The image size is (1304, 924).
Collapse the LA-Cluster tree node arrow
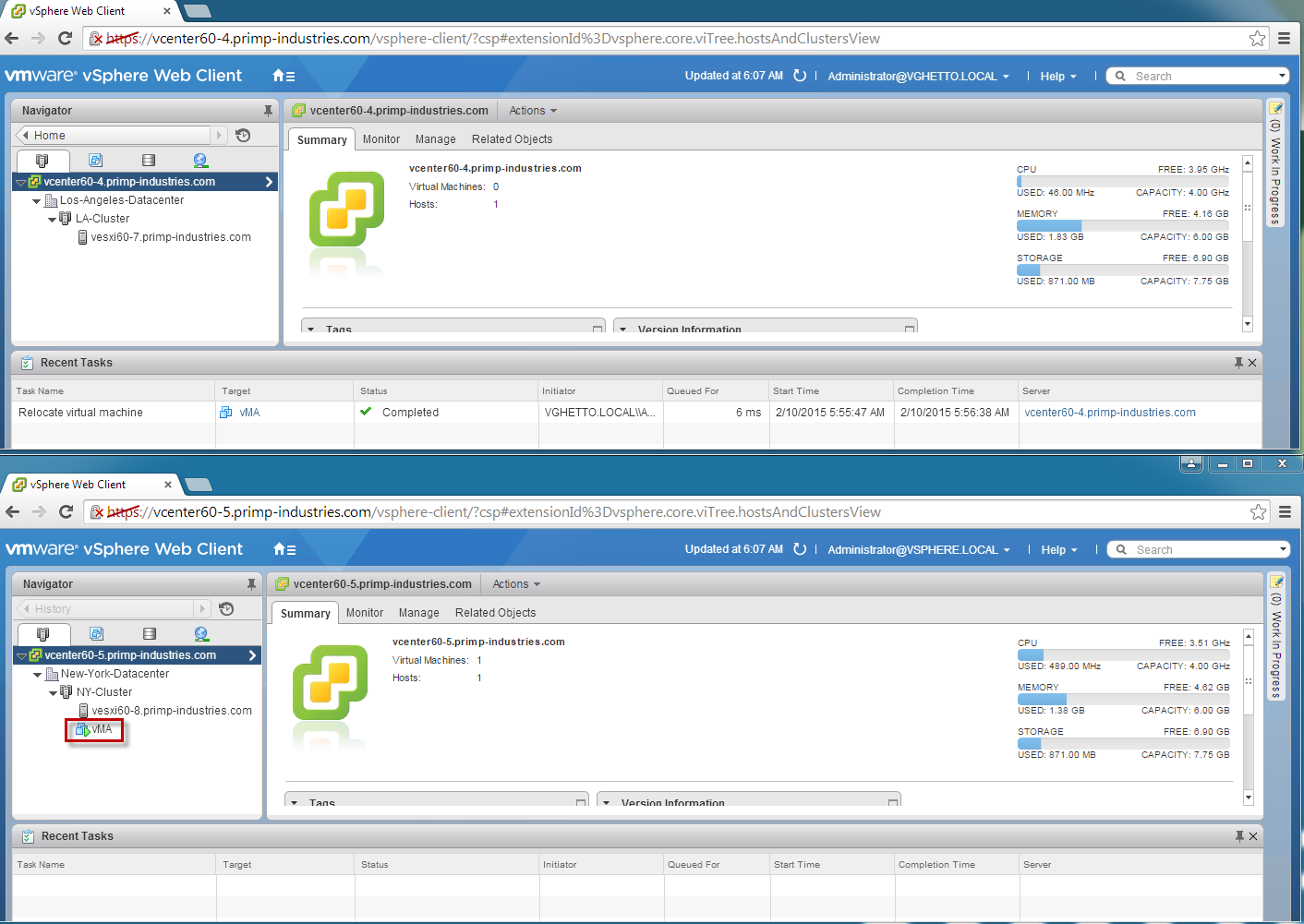[52, 220]
